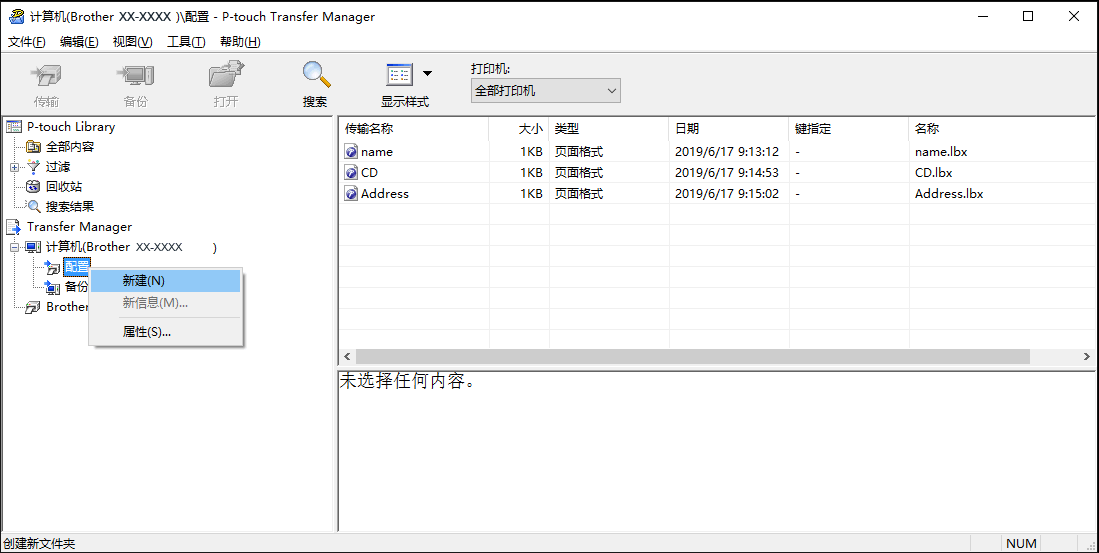Image resolution: width=1099 pixels, height=553 pixels.
Task: Sort by 类型 column header
Action: 609,129
